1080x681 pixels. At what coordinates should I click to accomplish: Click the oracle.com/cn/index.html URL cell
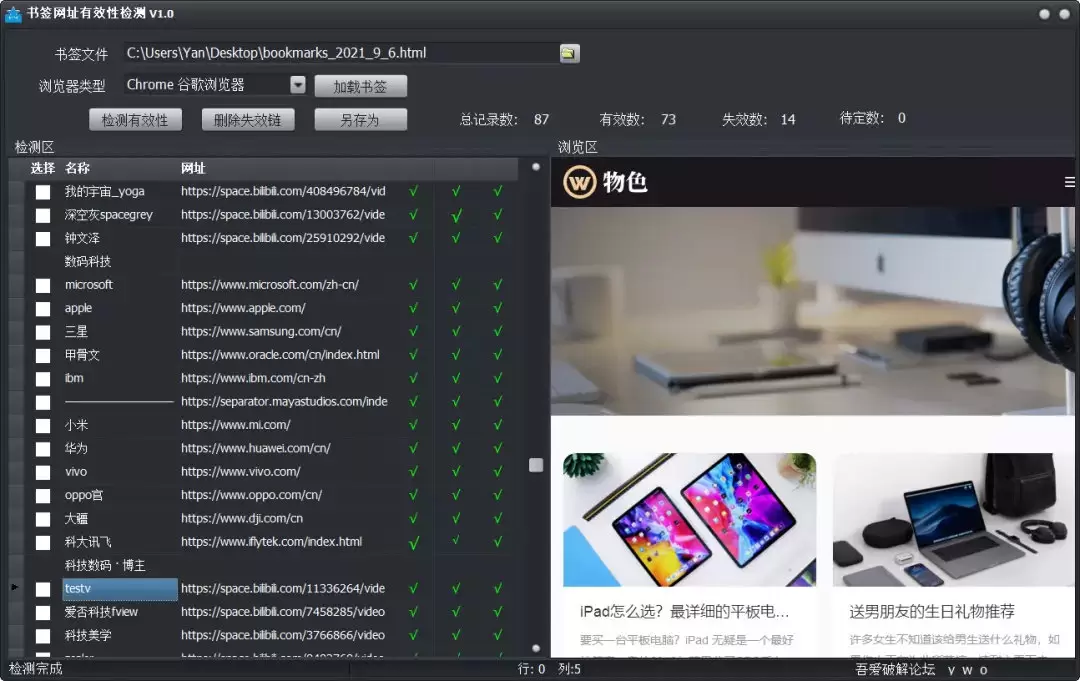(x=280, y=355)
